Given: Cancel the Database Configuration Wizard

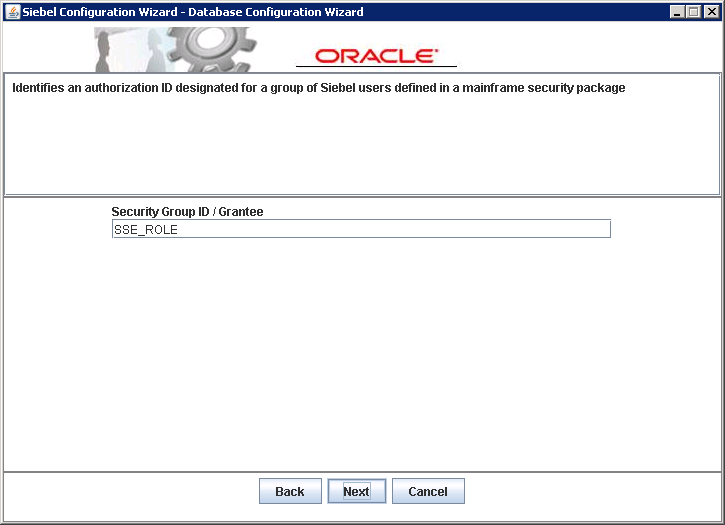Looking at the screenshot, I should 428,491.
